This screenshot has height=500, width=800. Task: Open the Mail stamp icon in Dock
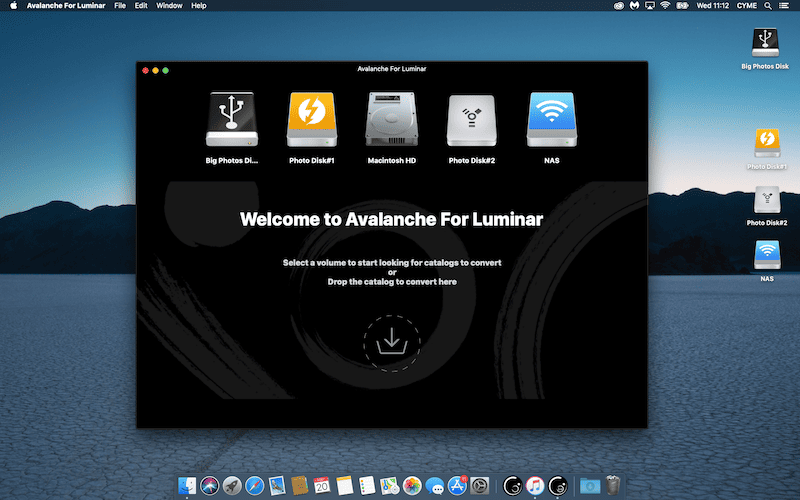click(277, 485)
